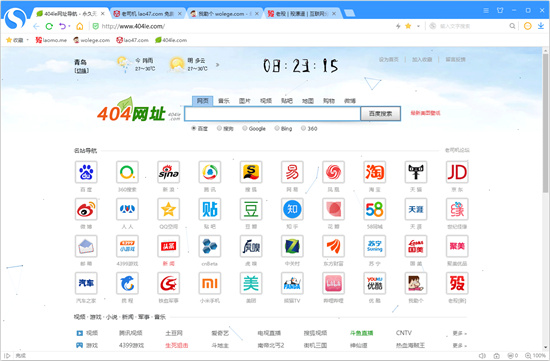Screen dimensions: 550x361
Task: Select the Bing search engine radio button
Action: pos(277,128)
